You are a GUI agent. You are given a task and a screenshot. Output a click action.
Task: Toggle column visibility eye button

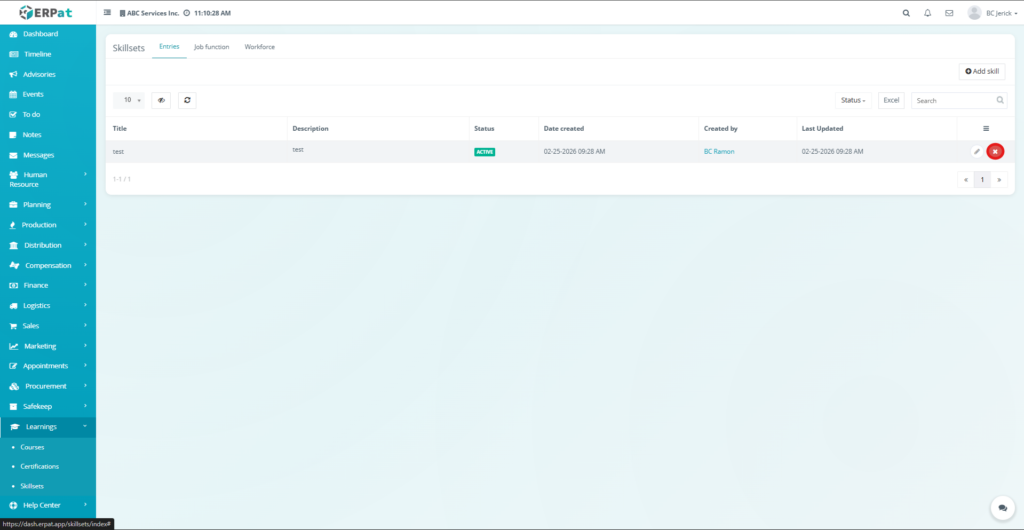click(x=161, y=100)
